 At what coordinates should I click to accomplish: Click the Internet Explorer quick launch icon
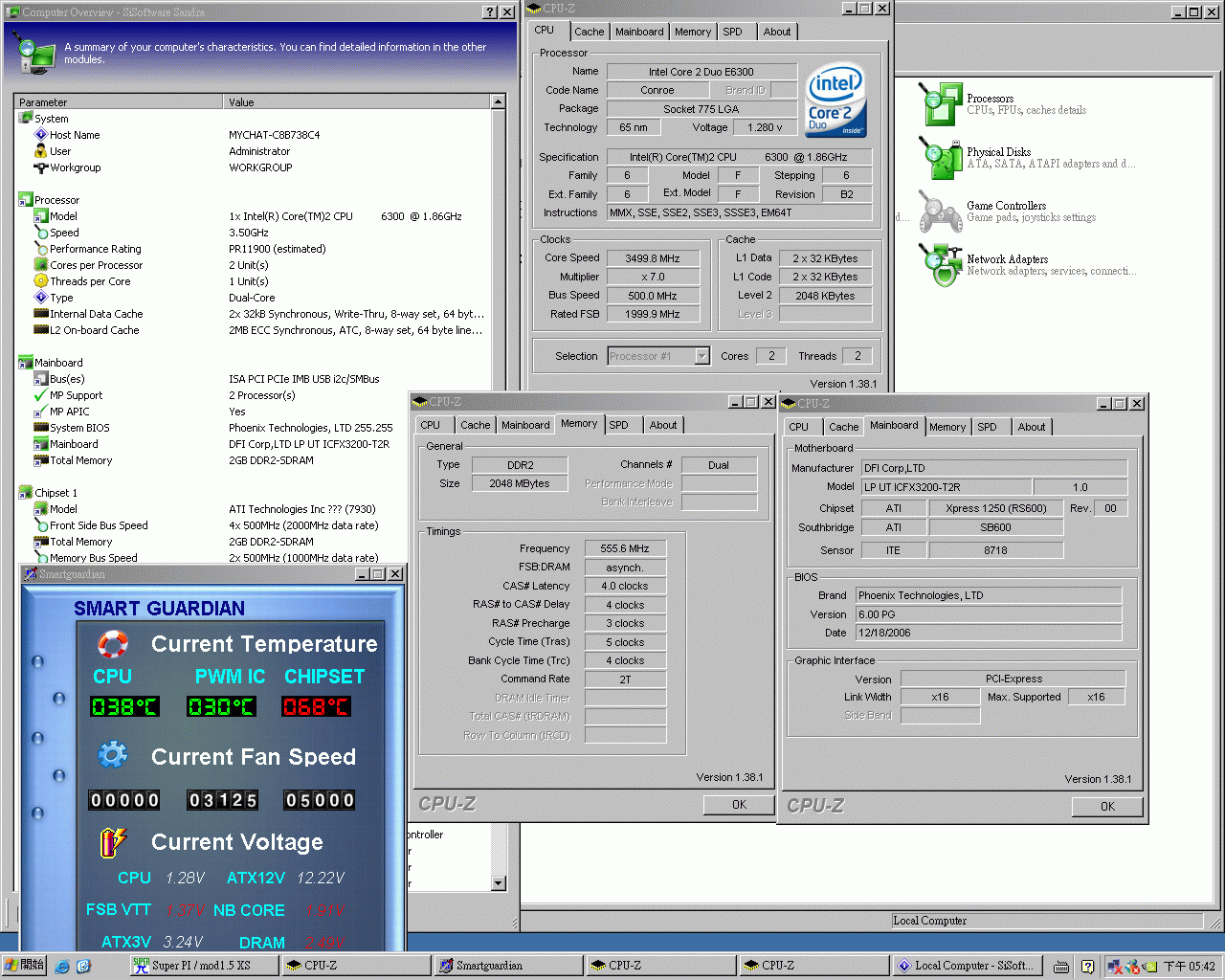pyautogui.click(x=62, y=967)
